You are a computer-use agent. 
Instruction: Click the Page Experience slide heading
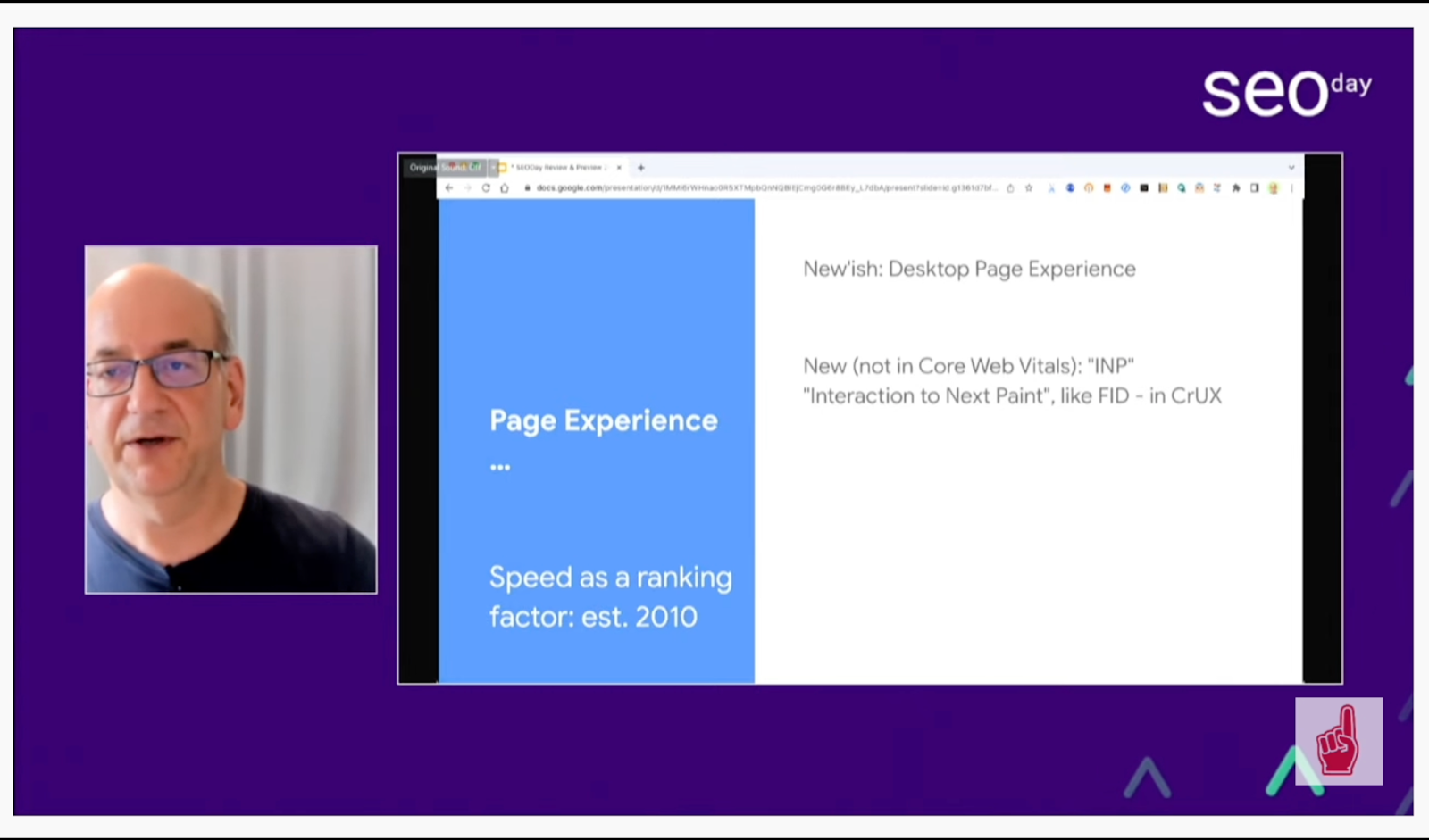coord(604,420)
